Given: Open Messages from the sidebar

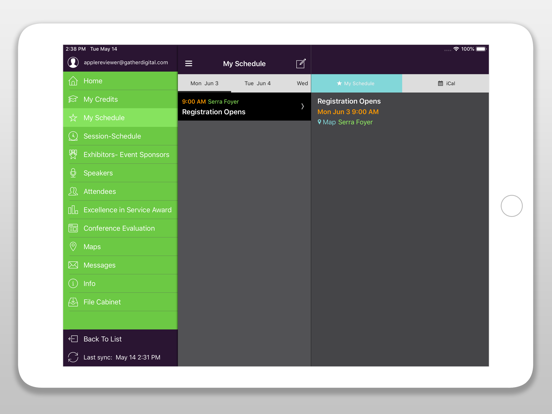Looking at the screenshot, I should coord(120,265).
